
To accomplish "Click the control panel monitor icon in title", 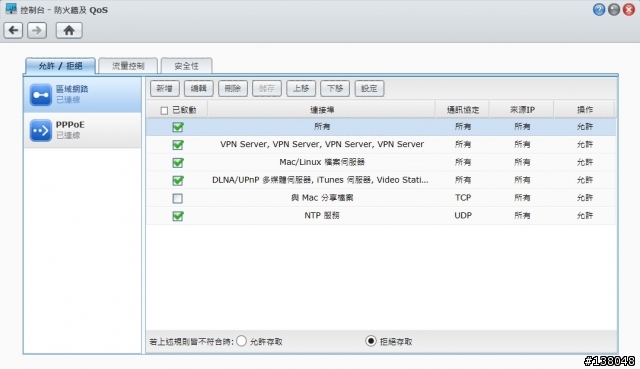I will click(11, 9).
